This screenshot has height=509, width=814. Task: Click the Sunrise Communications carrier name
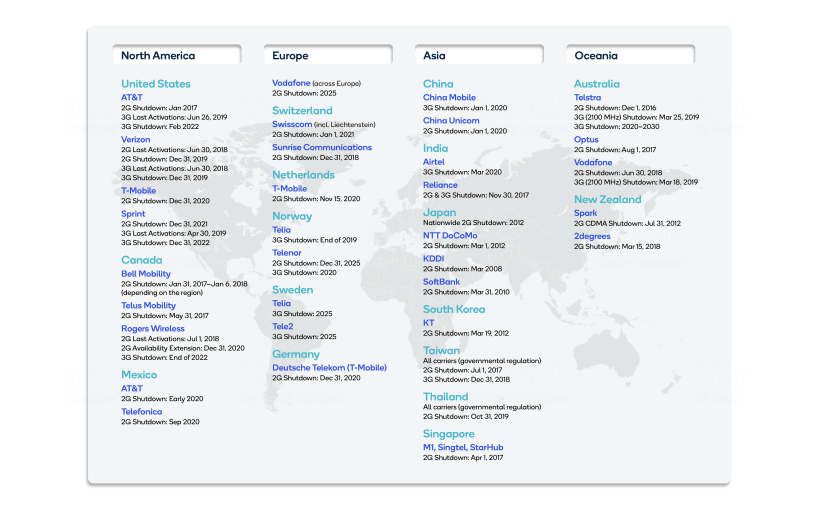point(322,148)
